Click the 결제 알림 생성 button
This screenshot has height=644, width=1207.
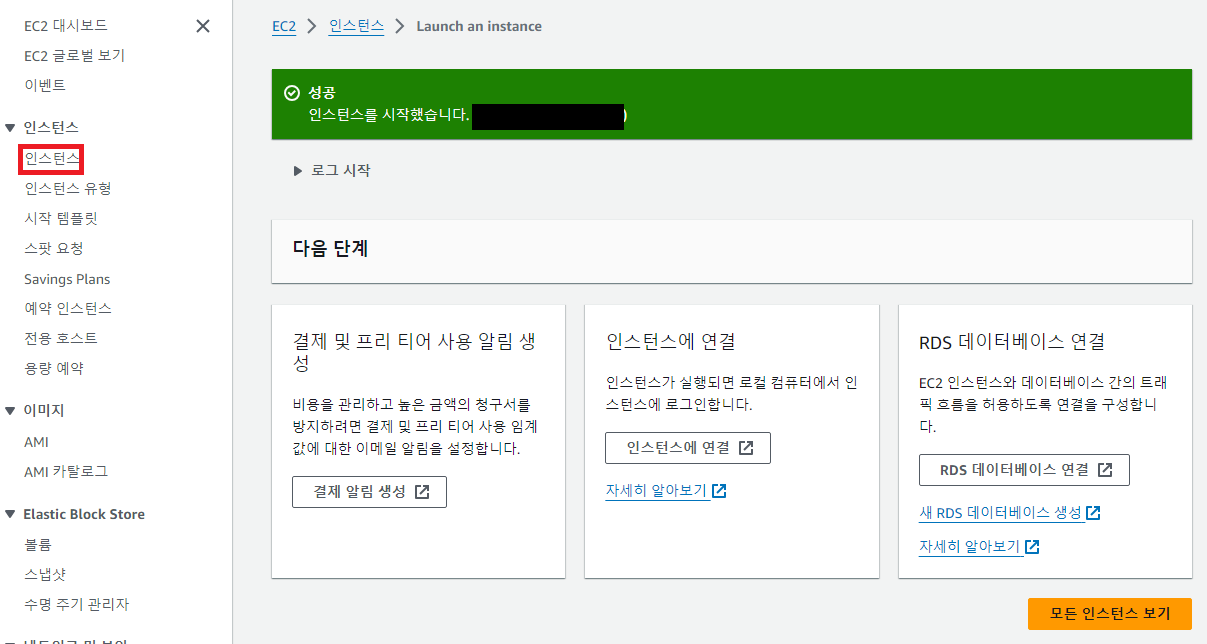[369, 492]
